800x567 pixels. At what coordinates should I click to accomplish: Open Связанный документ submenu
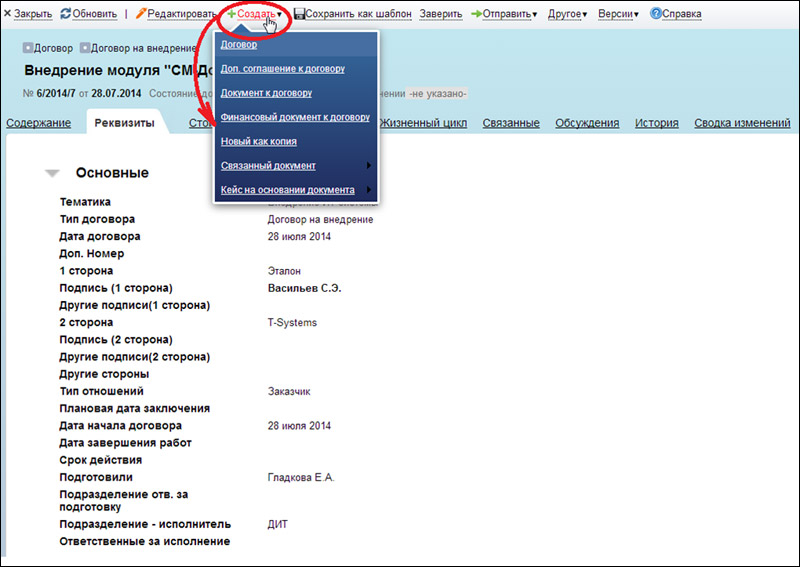pos(268,165)
